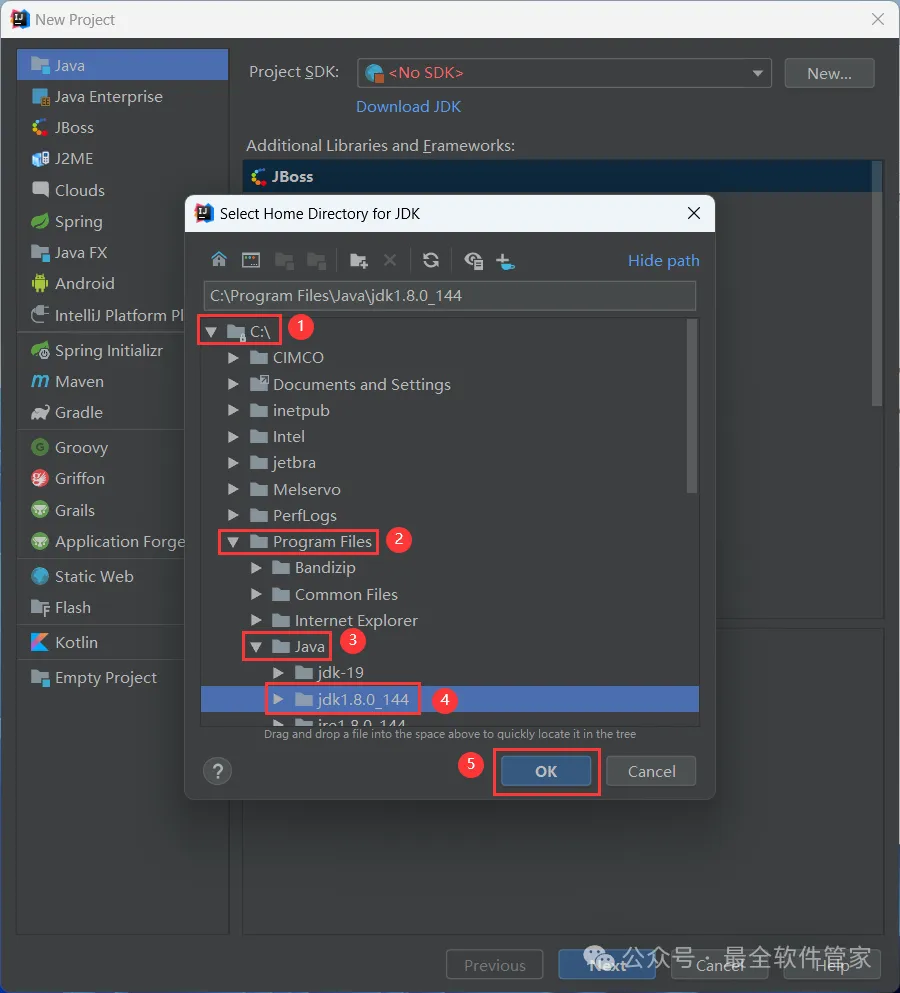Expand the CIMCO folder
This screenshot has height=993, width=900.
(233, 358)
